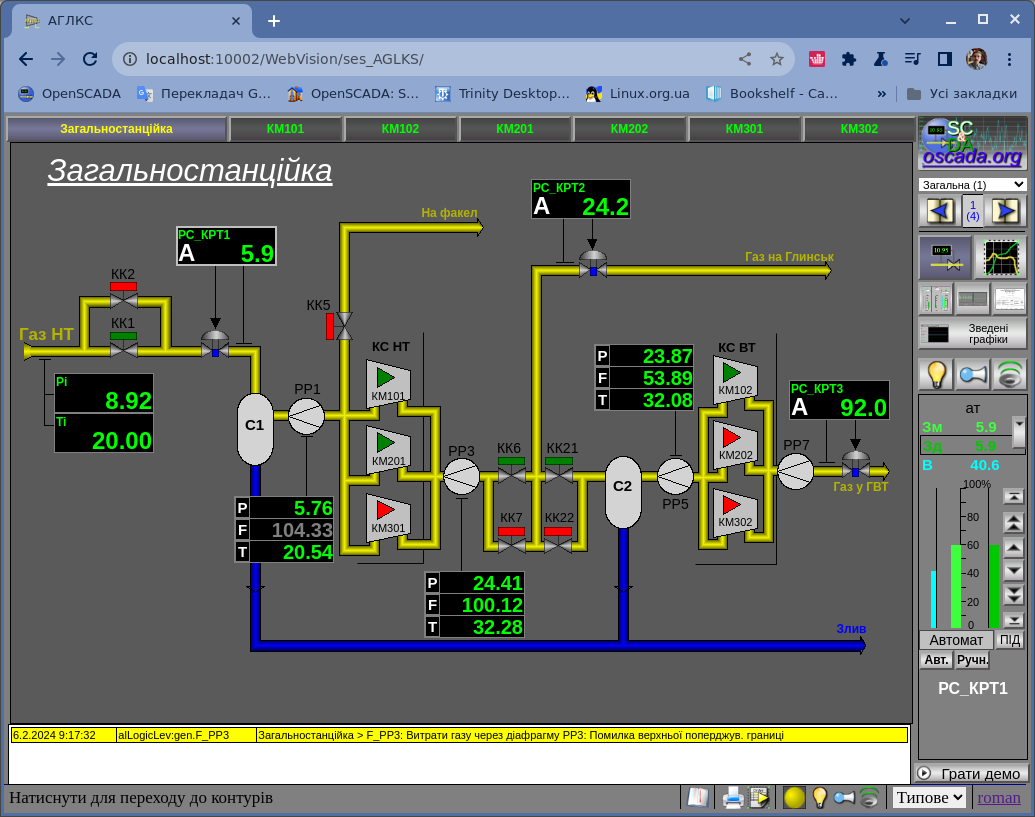Image resolution: width=1035 pixels, height=817 pixels.
Task: Open the KM302 tab
Action: (859, 129)
